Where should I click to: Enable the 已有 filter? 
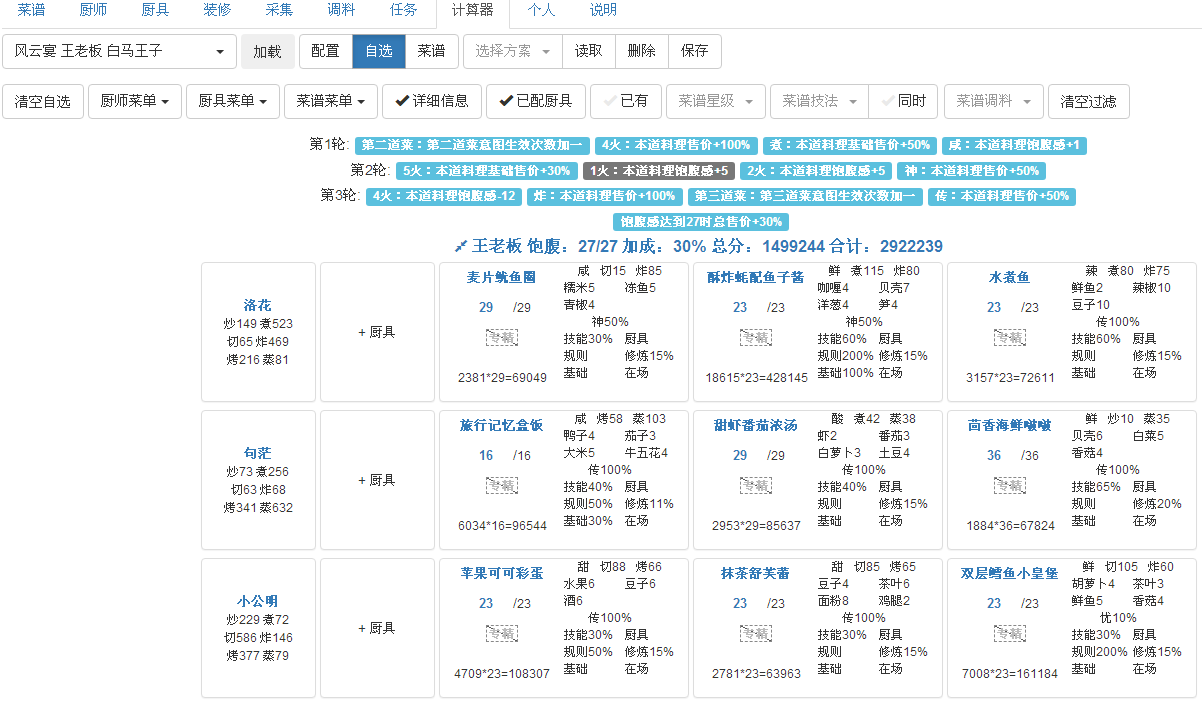[625, 101]
